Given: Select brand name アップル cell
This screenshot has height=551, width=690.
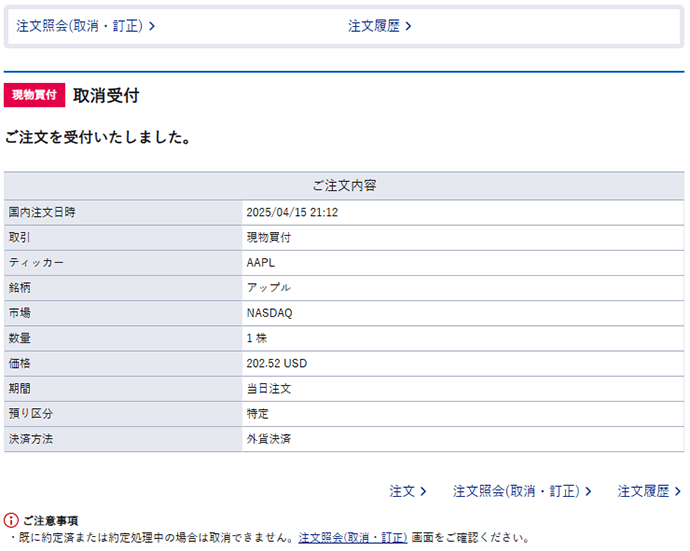Looking at the screenshot, I should tap(268, 288).
